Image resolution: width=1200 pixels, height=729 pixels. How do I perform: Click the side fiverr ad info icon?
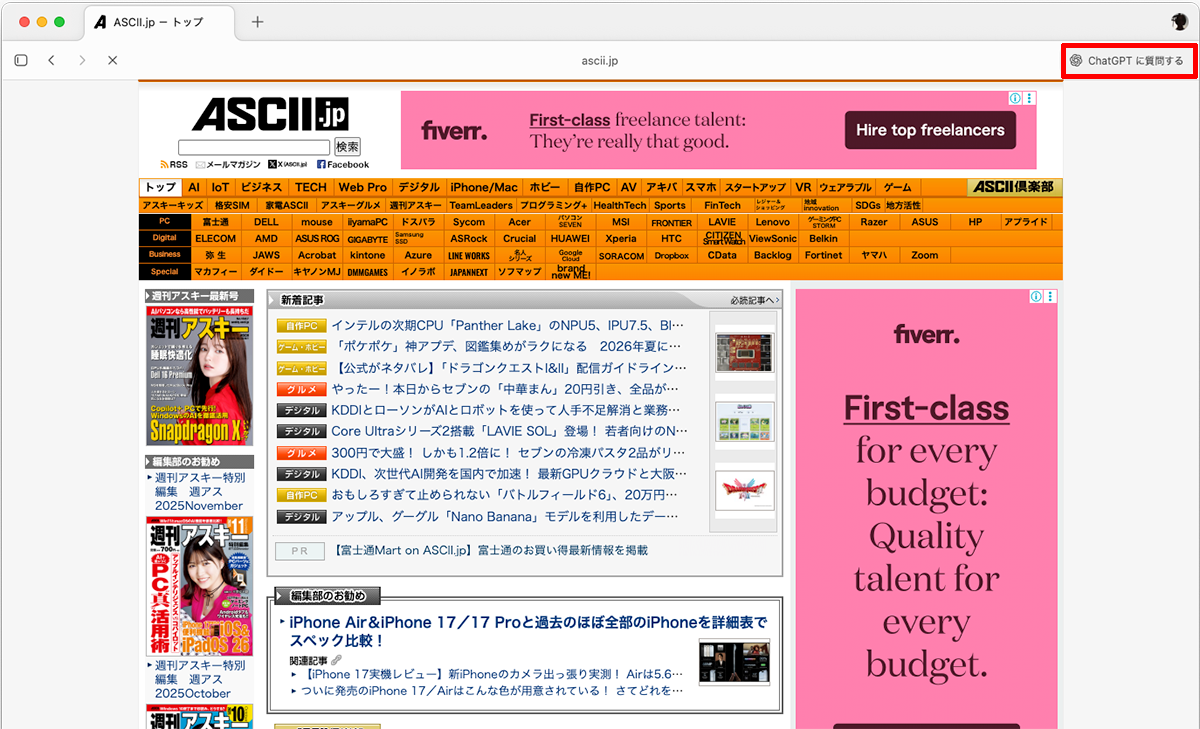click(1036, 296)
